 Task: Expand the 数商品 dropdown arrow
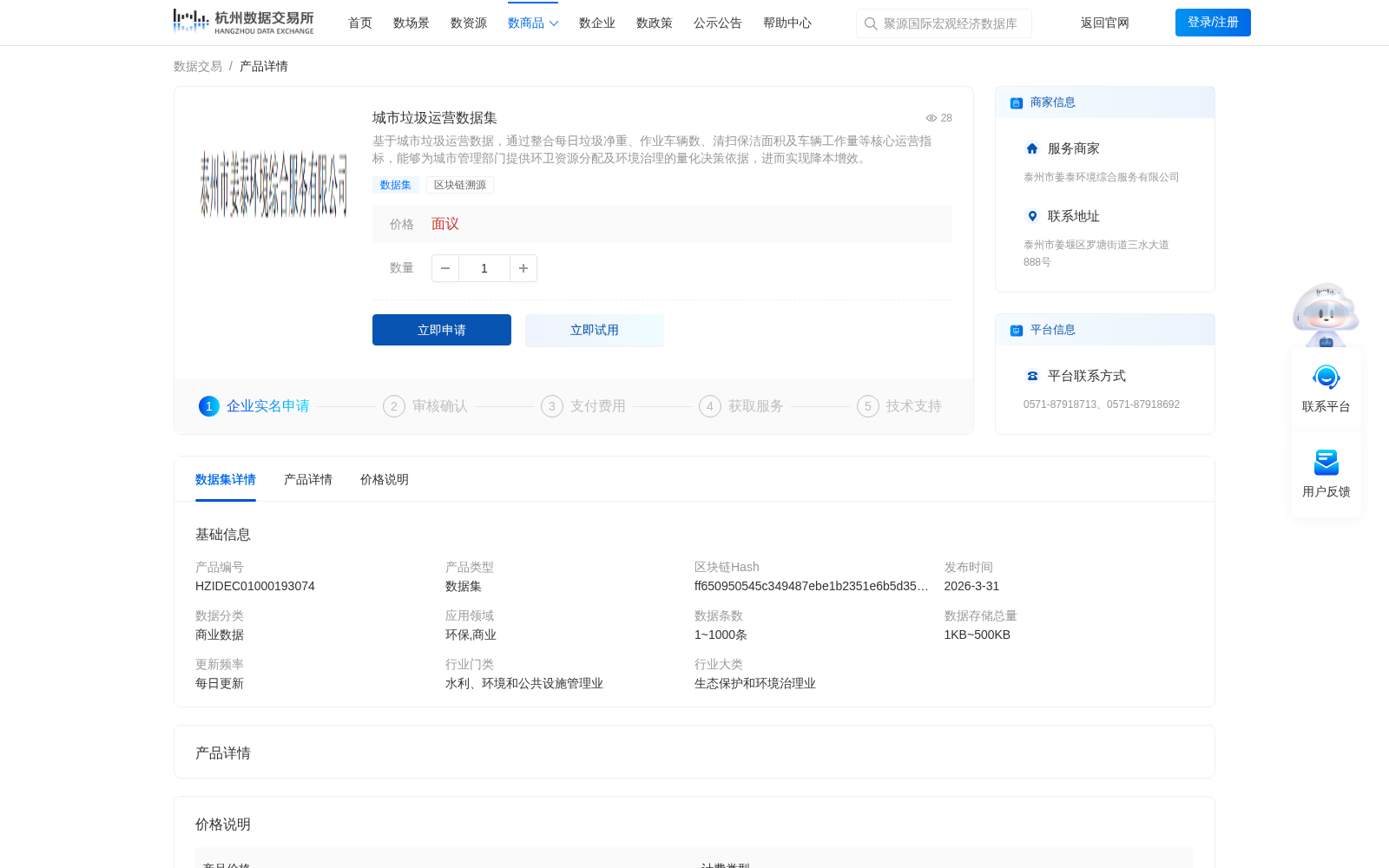pyautogui.click(x=554, y=23)
